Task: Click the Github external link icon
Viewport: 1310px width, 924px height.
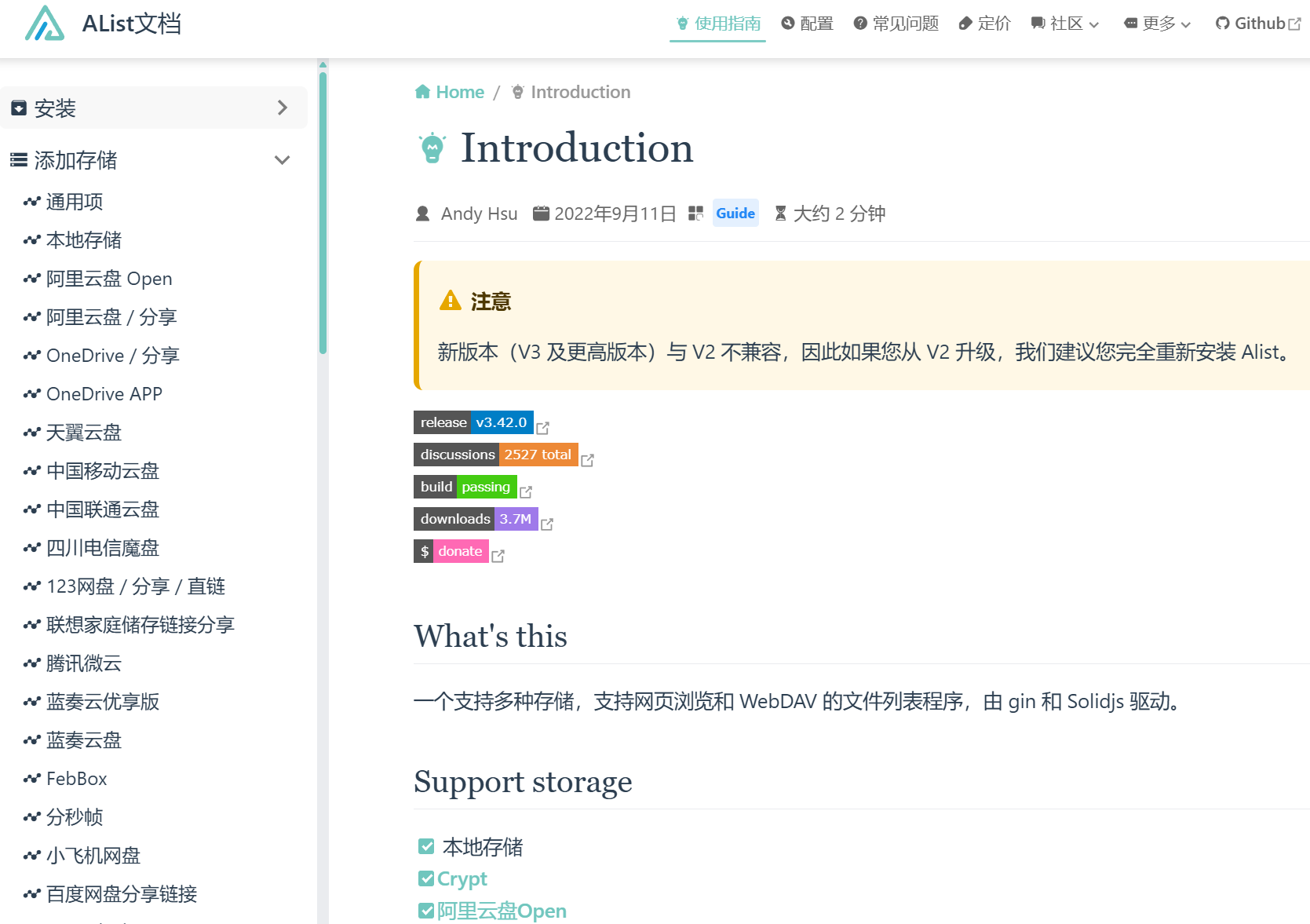Action: coord(1295,24)
